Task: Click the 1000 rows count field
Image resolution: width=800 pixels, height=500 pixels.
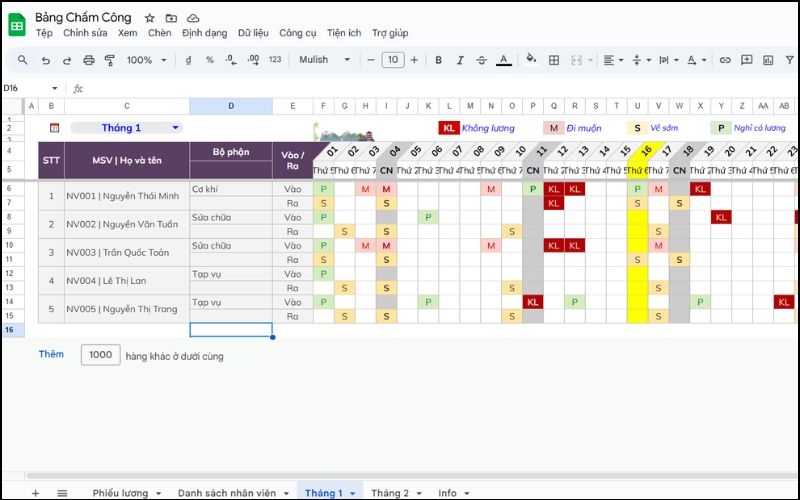Action: point(101,355)
